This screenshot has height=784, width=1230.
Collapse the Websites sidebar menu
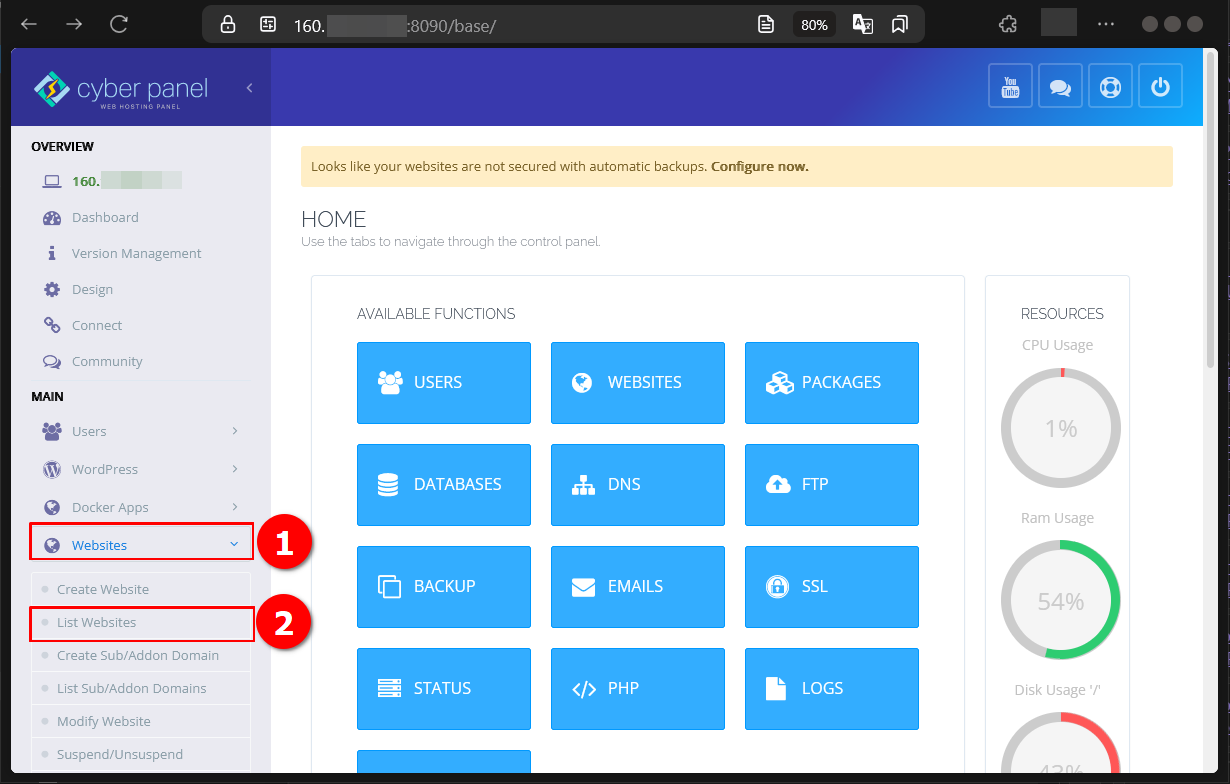coord(140,545)
